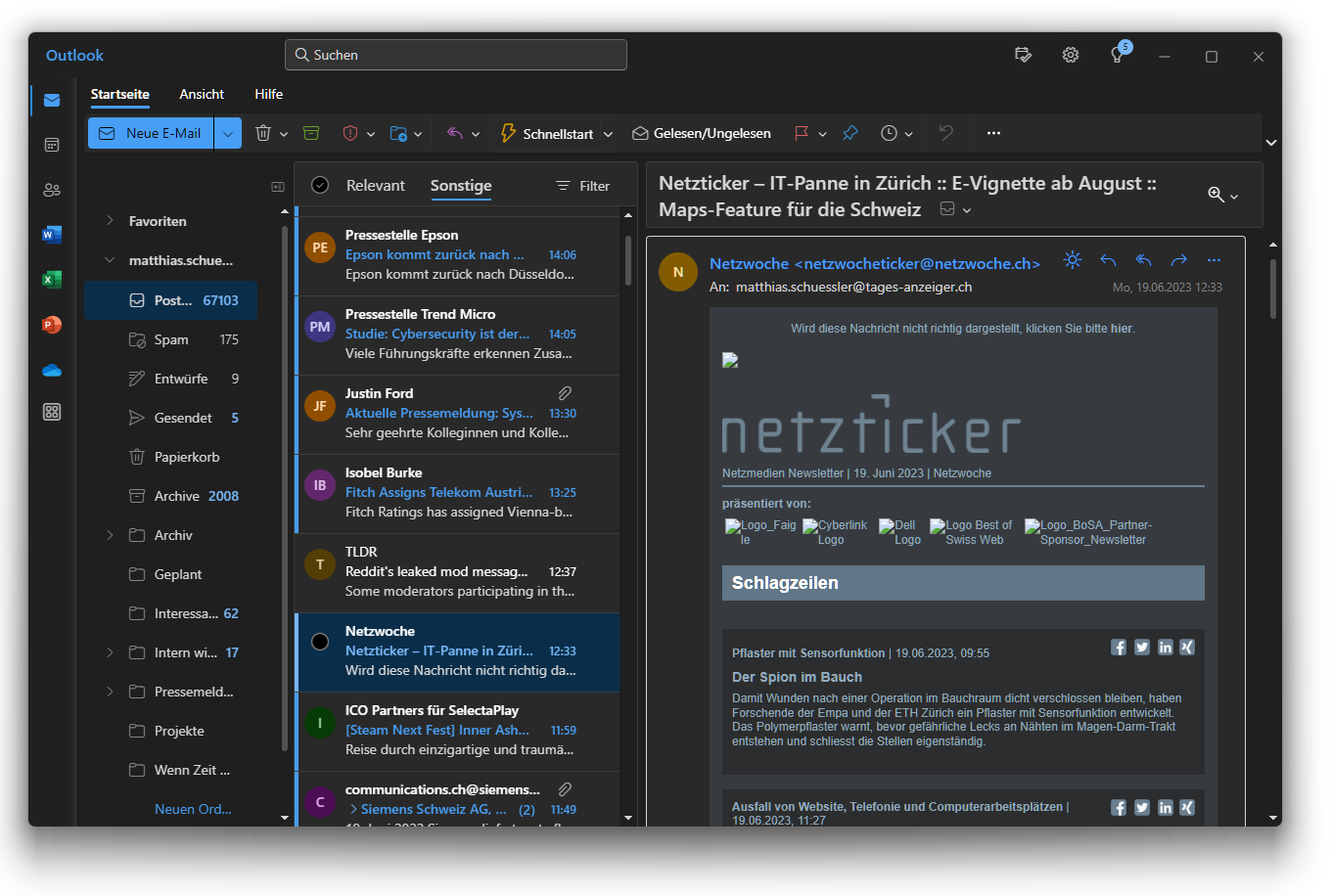Viewport: 1331px width, 896px height.
Task: Click the Snooze clock icon
Action: click(889, 133)
